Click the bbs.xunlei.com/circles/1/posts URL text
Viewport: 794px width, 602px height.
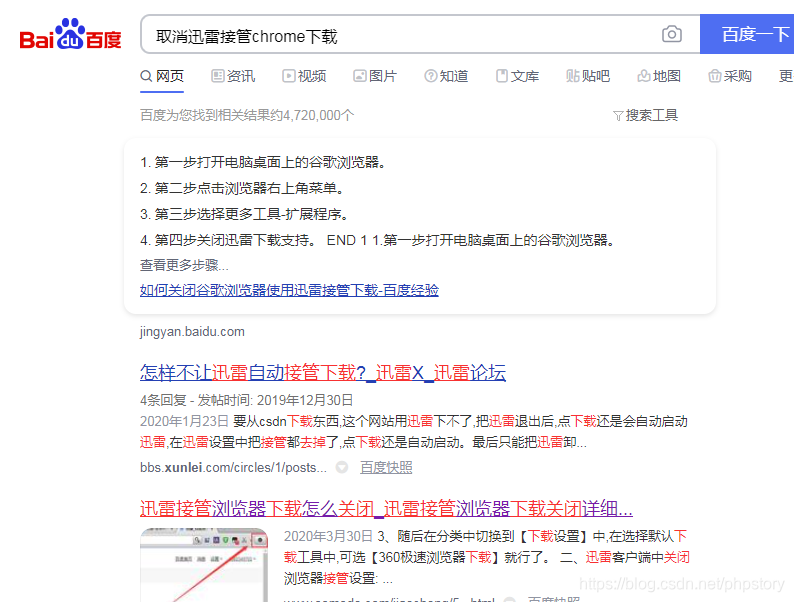(x=233, y=467)
